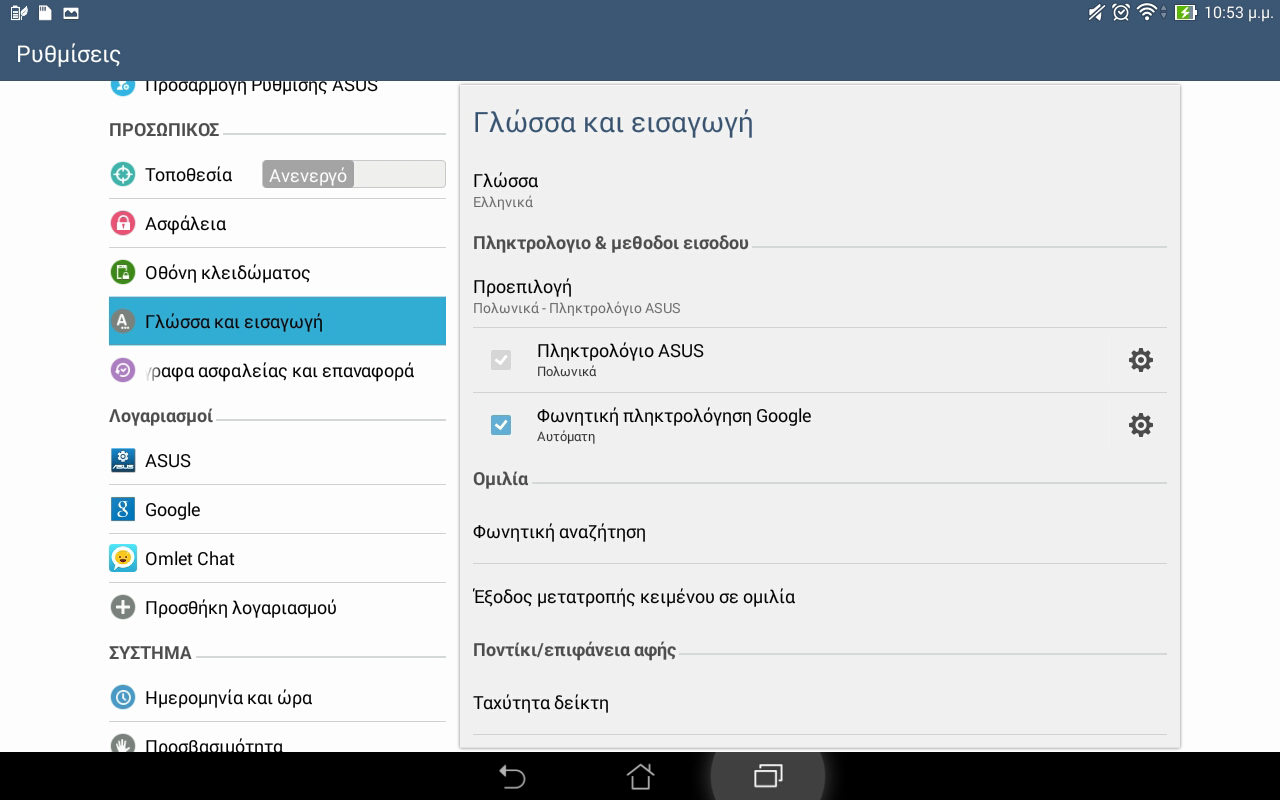Uncheck Φωνητική πληκτρολόγηση Google checkbox
The height and width of the screenshot is (800, 1280).
[x=501, y=425]
